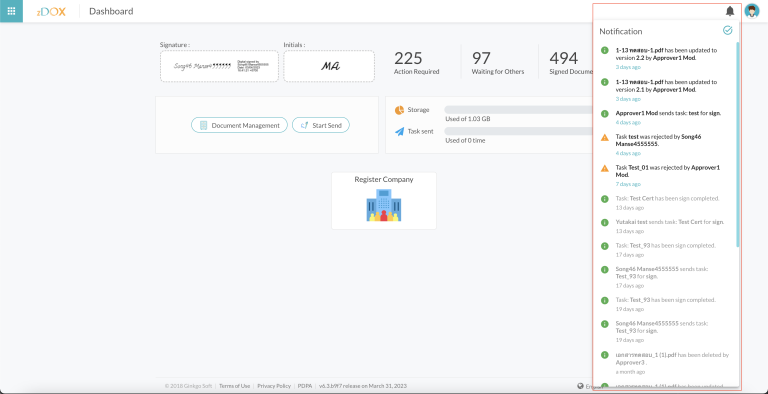
Task: Click the notification panel scrollbar
Action: coord(738,145)
